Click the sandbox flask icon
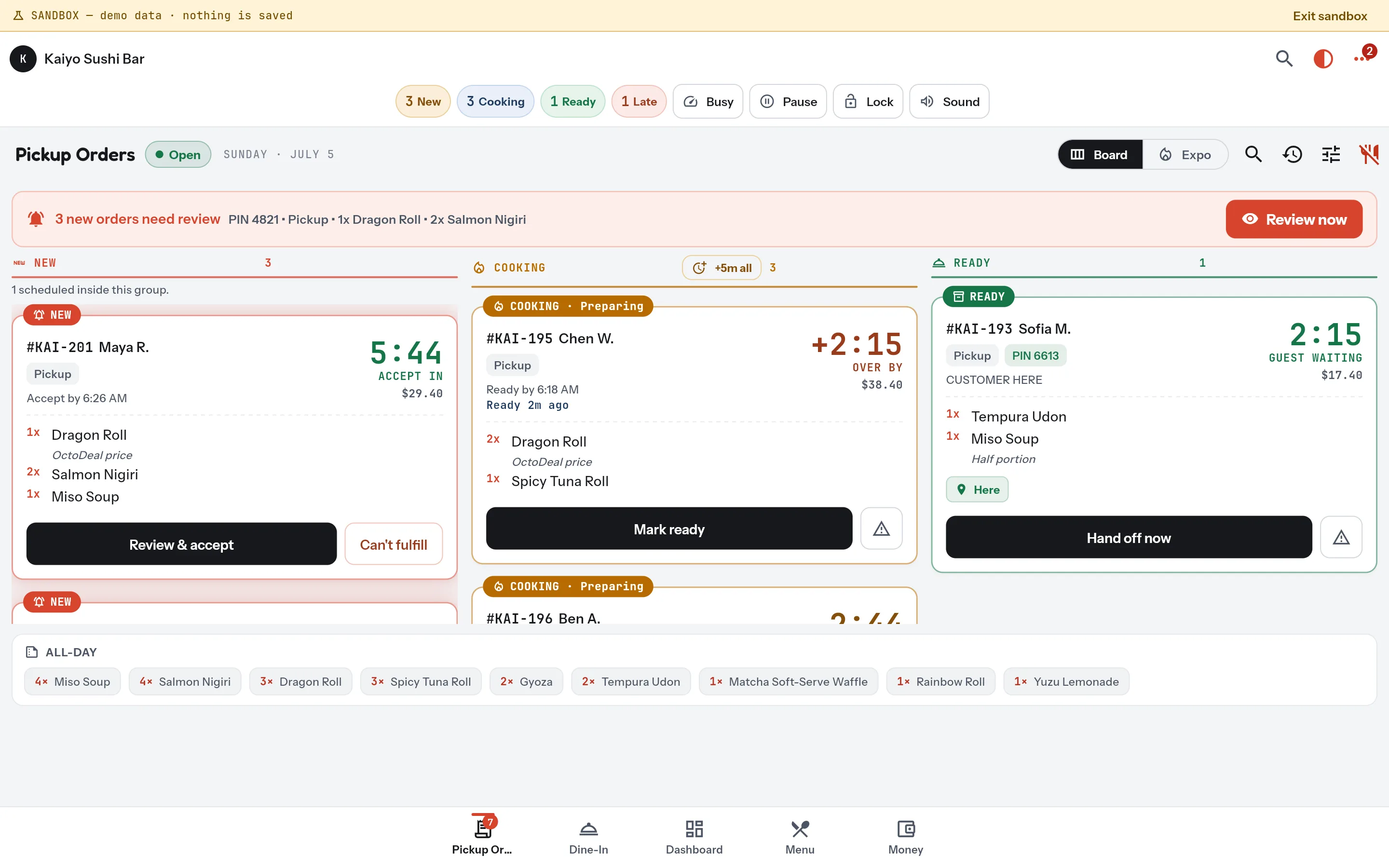The width and height of the screenshot is (1389, 868). point(18,15)
